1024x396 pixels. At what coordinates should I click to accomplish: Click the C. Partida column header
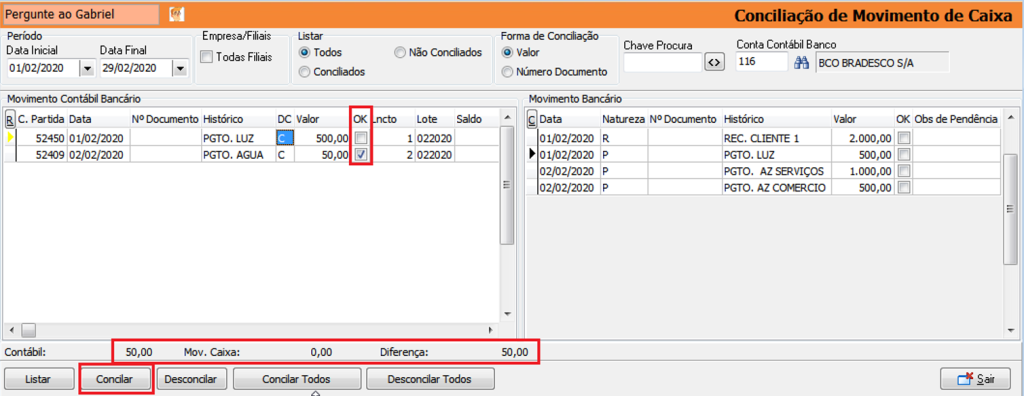[x=42, y=120]
